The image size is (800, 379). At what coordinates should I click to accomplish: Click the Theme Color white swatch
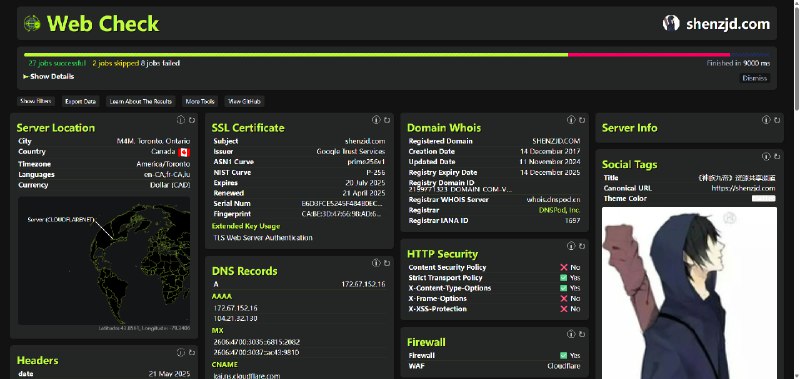pos(763,198)
